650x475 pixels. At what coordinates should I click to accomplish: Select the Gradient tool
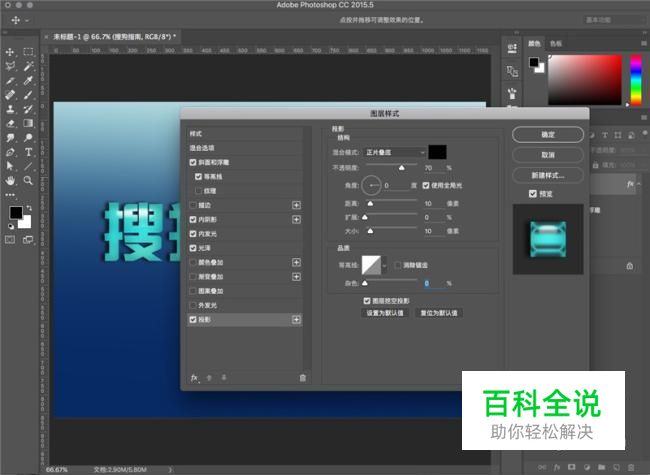tap(28, 124)
